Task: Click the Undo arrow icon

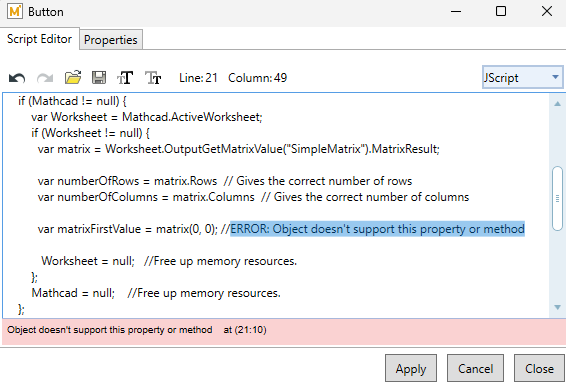Action: point(17,78)
